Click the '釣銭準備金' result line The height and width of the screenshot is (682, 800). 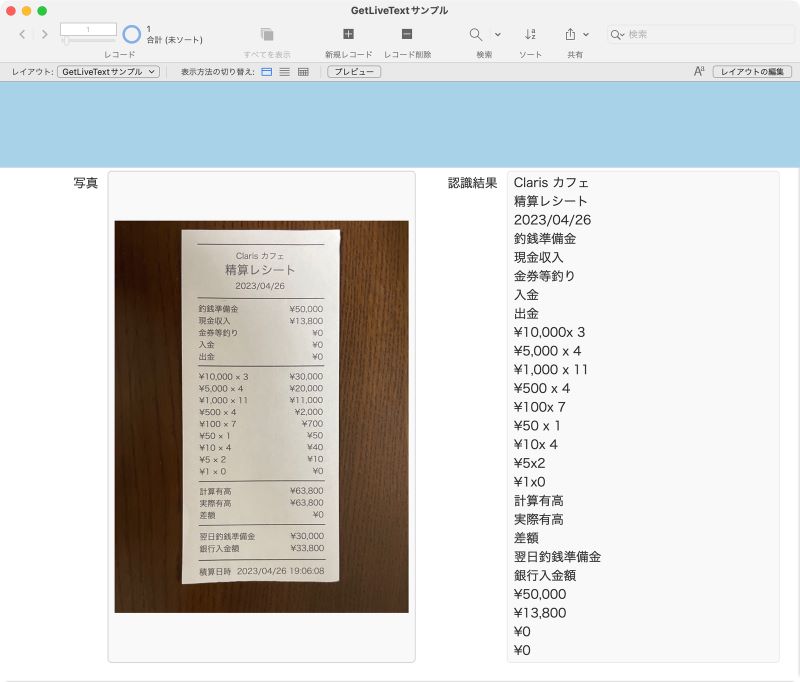(x=545, y=239)
